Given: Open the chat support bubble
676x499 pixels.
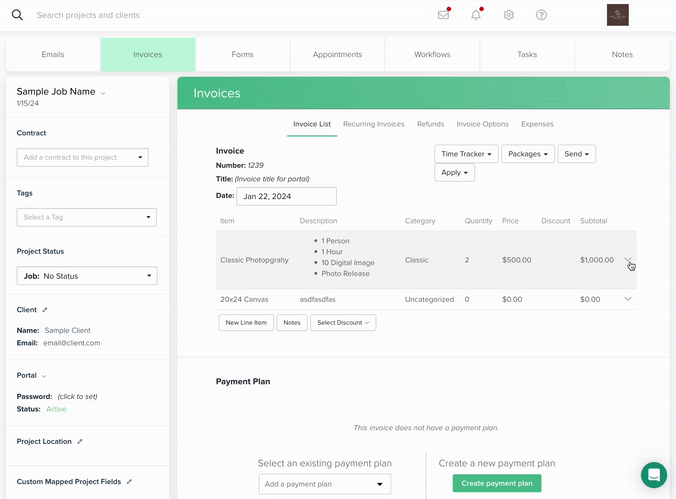Looking at the screenshot, I should (x=654, y=475).
